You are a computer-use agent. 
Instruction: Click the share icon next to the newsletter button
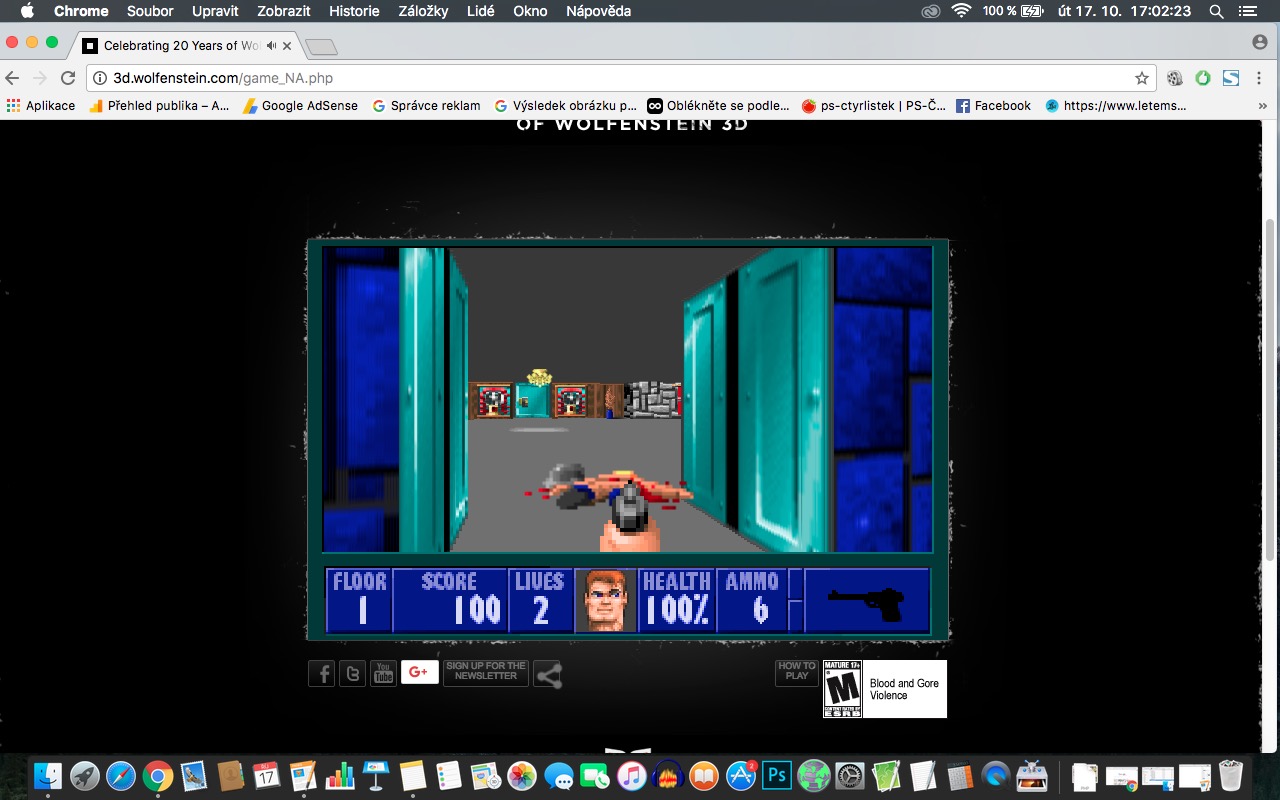point(548,675)
